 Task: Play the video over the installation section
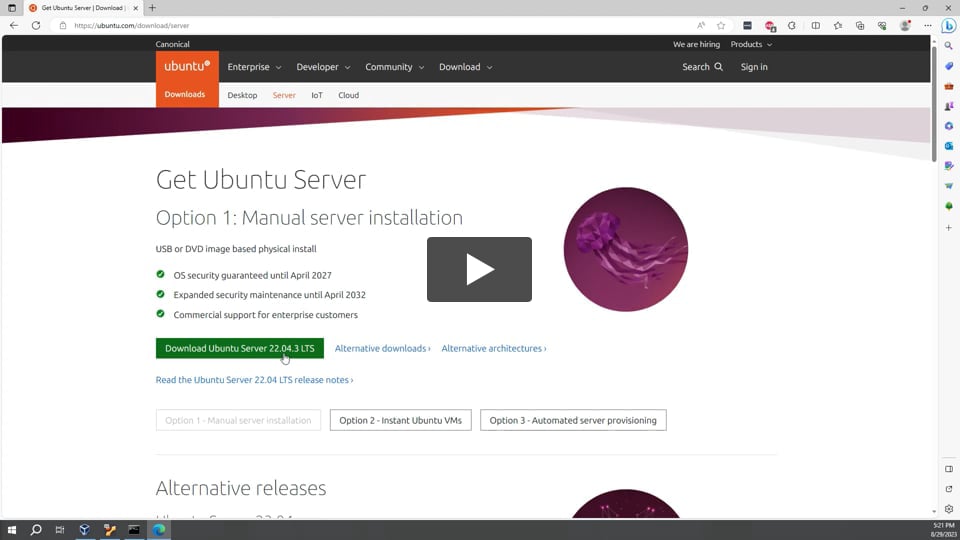[x=479, y=269]
